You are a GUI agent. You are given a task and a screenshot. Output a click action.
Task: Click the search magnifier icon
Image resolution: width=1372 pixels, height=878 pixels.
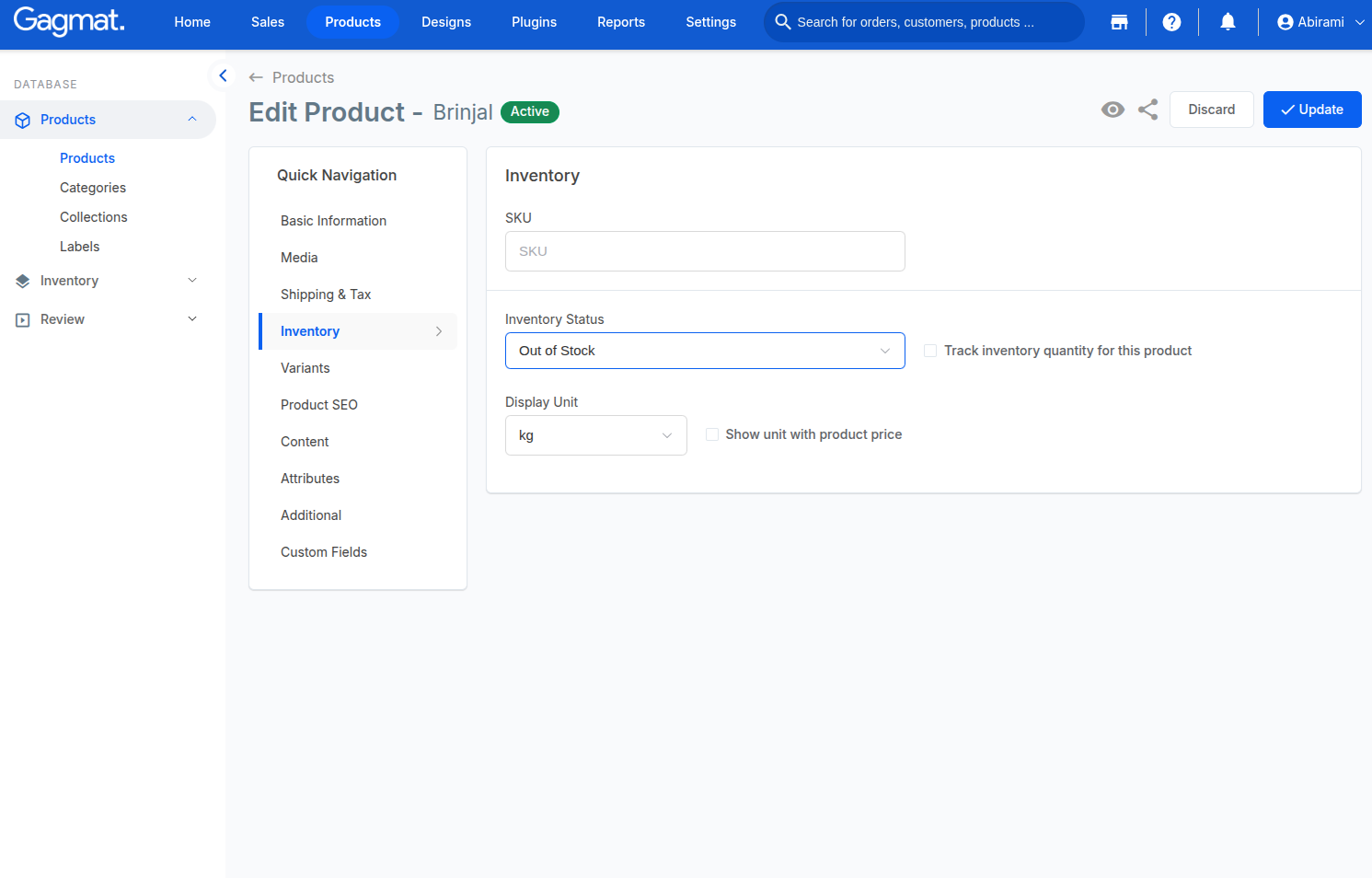(x=783, y=22)
